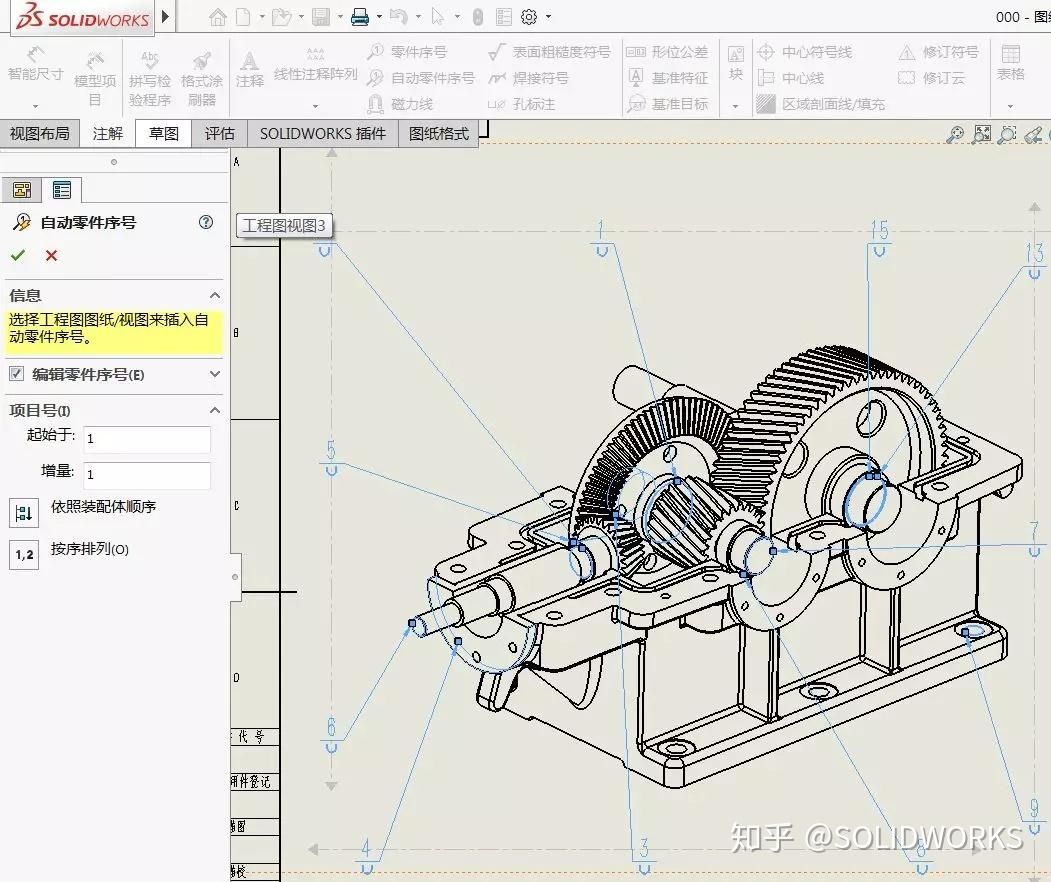Switch to the 图纸格式 tab
Image resolution: width=1051 pixels, height=882 pixels.
tap(436, 133)
